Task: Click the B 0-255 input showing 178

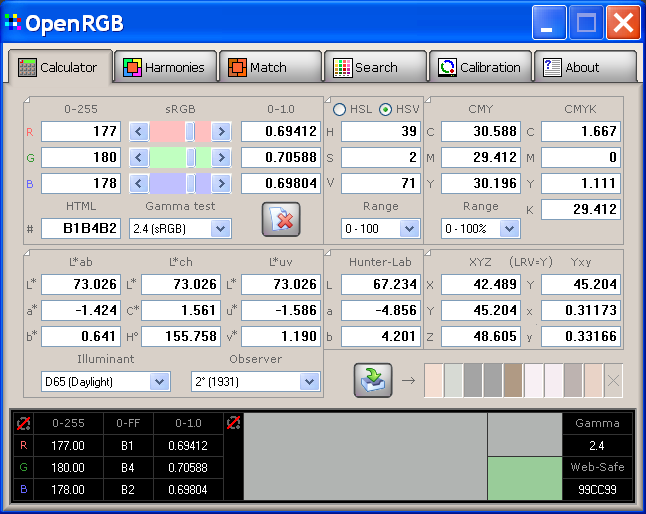Action: pos(81,183)
